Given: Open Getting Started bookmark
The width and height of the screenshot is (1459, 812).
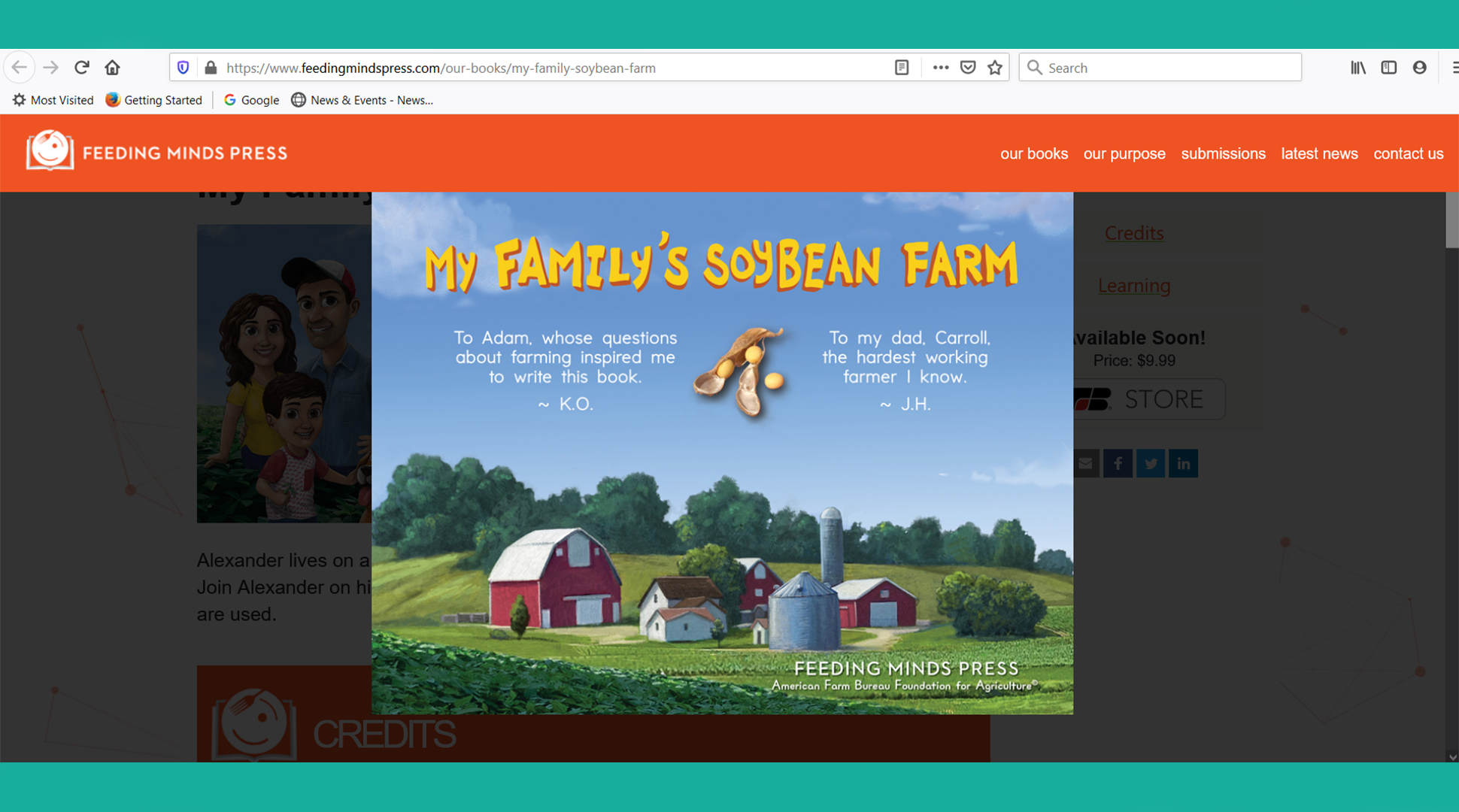Looking at the screenshot, I should (x=154, y=100).
